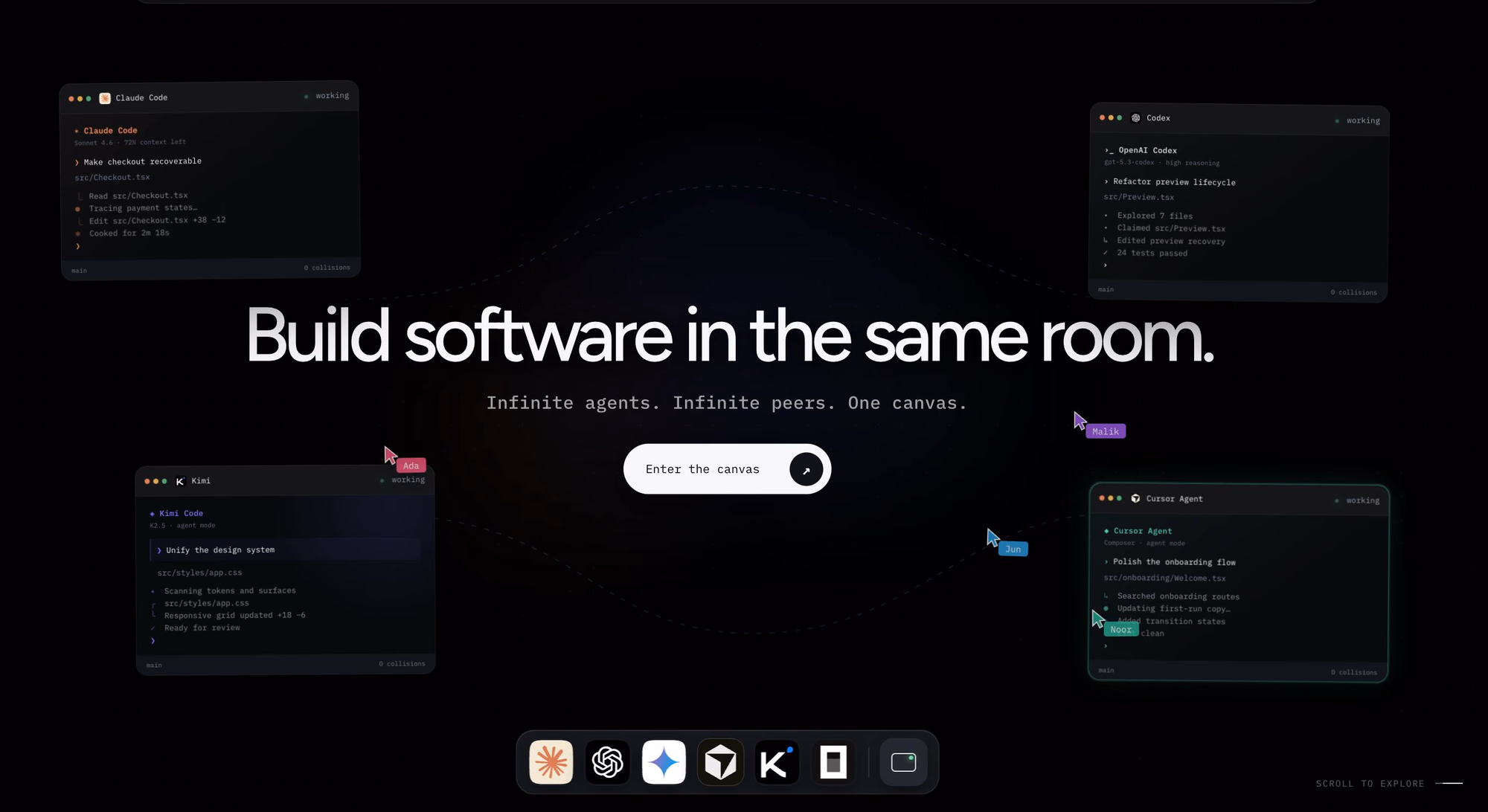Screen dimensions: 1488x812
Task: Click the 'main' branch label on Claude Code card
Action: (x=79, y=271)
